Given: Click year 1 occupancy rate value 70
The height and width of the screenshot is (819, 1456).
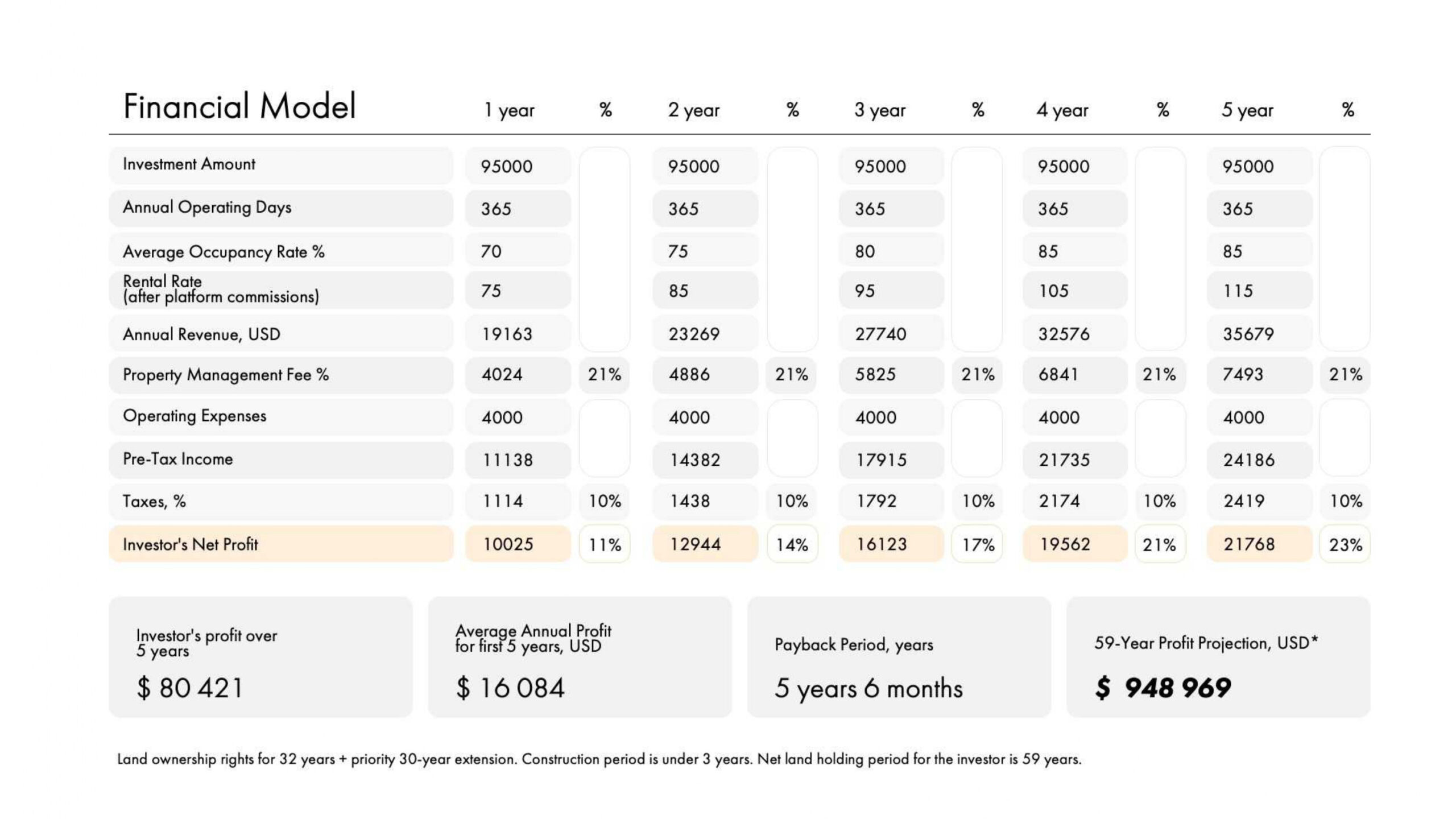Looking at the screenshot, I should [x=491, y=251].
